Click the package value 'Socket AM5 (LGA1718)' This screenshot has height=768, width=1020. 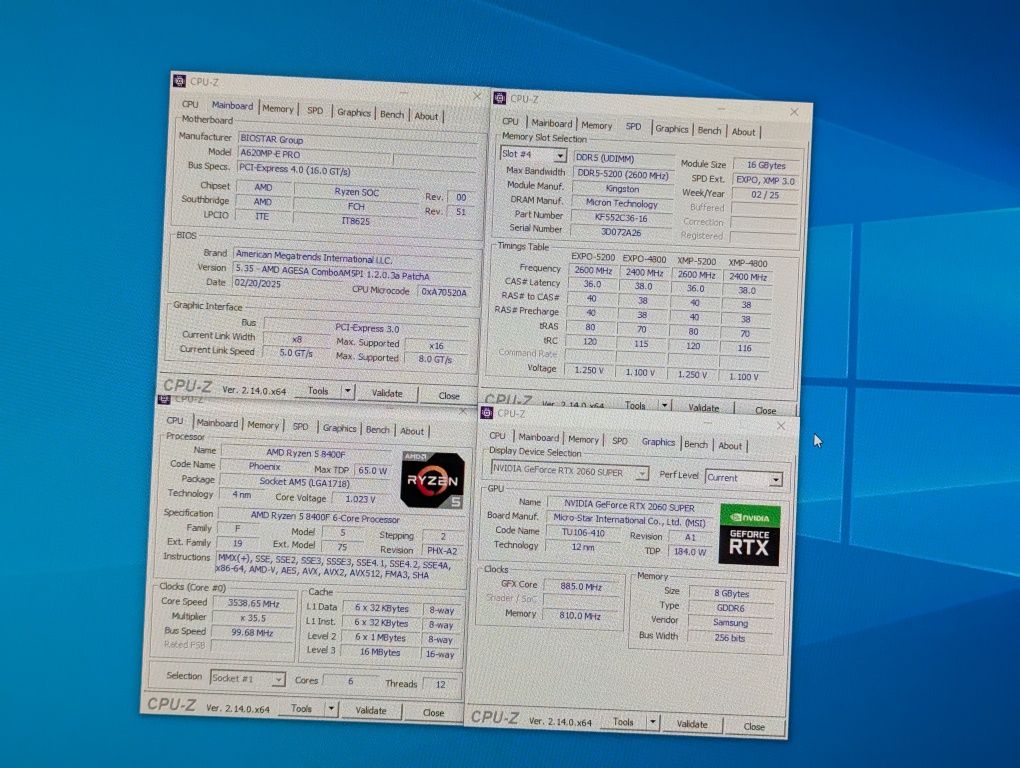304,483
